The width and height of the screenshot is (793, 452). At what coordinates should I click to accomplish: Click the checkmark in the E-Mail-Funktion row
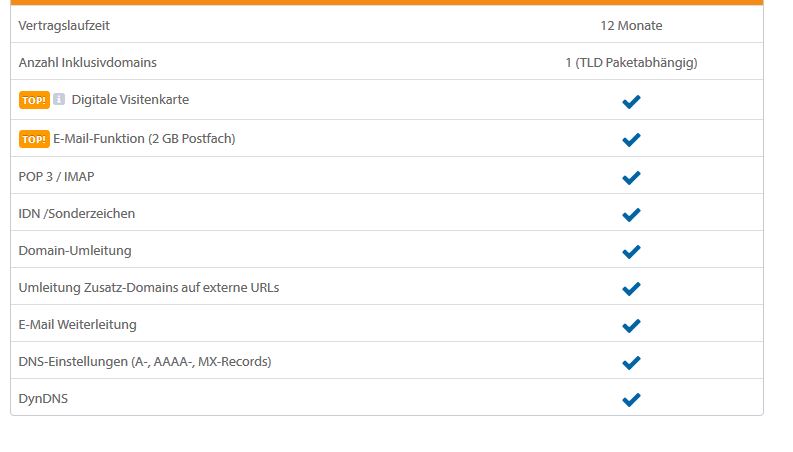(631, 140)
